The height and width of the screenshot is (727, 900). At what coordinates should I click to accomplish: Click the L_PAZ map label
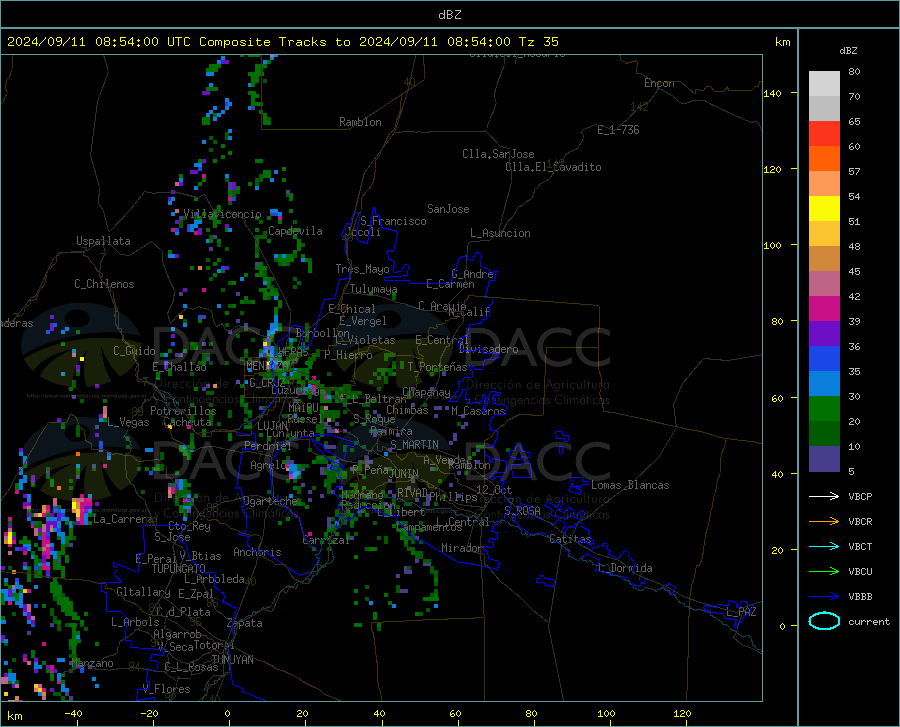(741, 612)
